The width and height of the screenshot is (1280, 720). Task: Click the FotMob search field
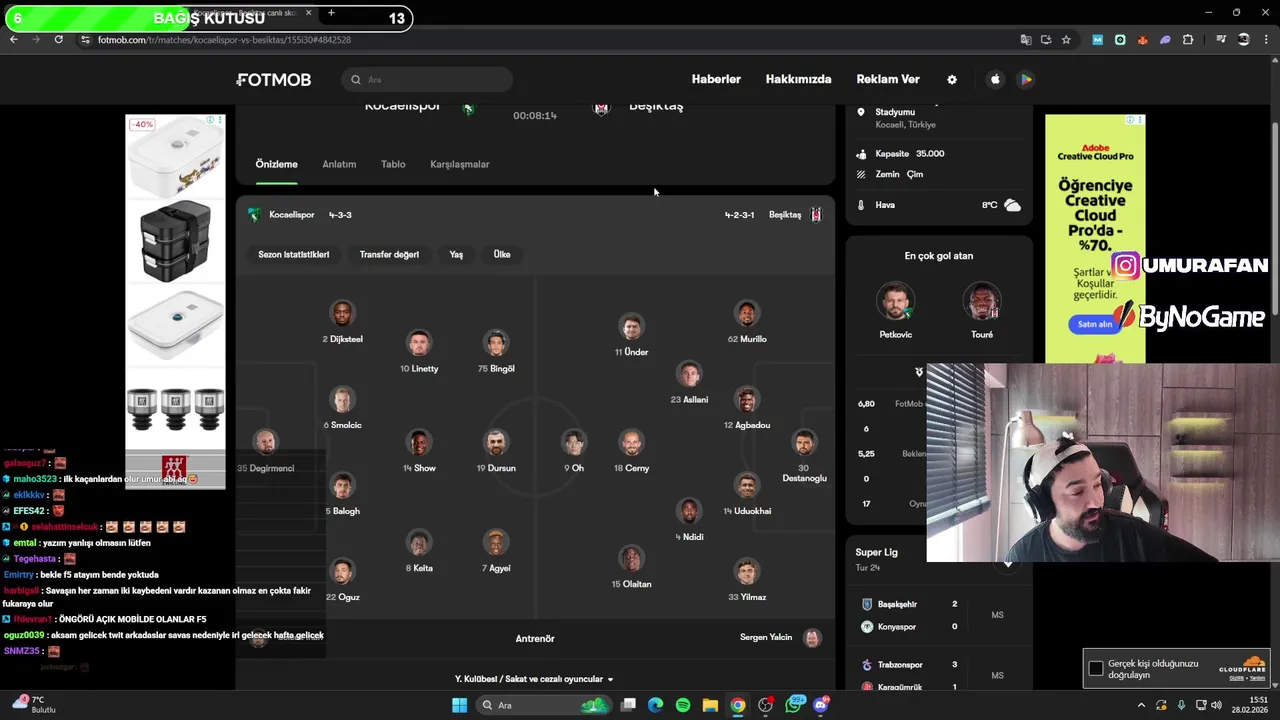point(427,79)
